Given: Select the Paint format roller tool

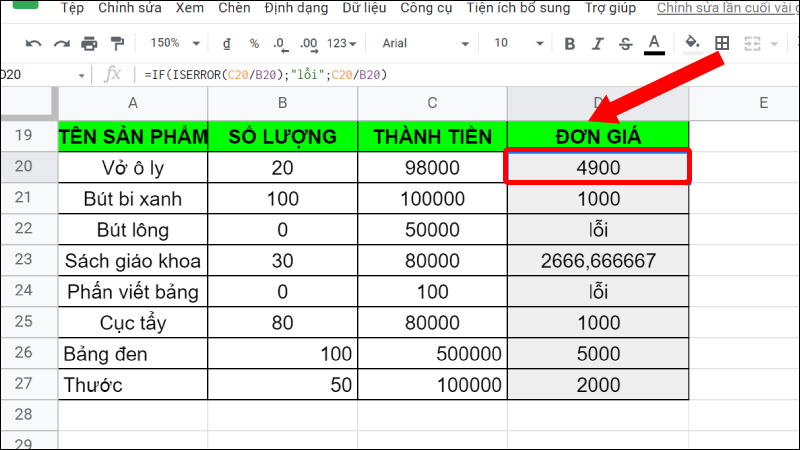Looking at the screenshot, I should [x=116, y=44].
